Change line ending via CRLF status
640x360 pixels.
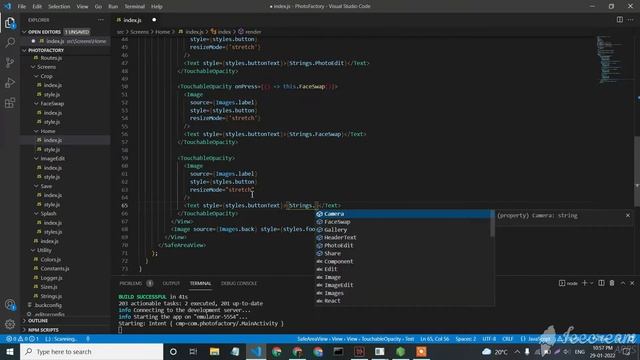pos(507,339)
